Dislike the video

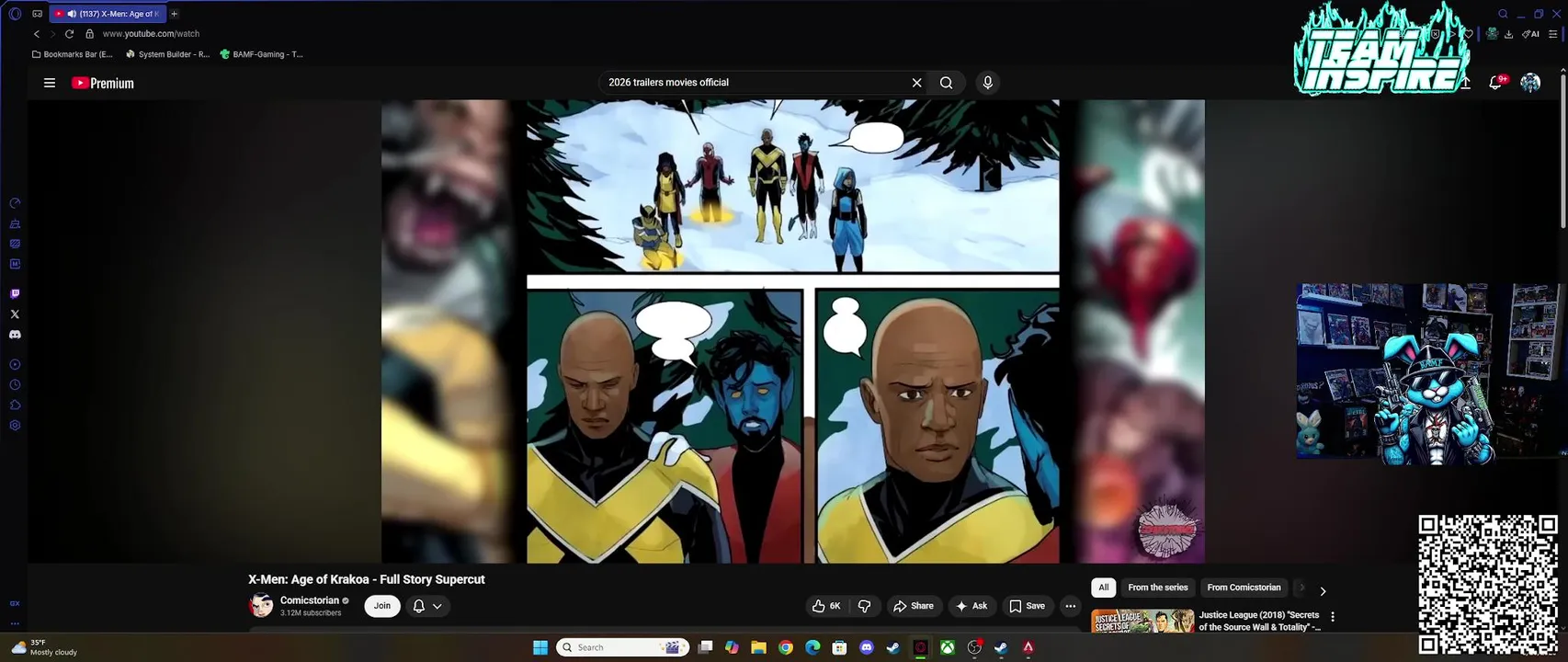(x=865, y=606)
